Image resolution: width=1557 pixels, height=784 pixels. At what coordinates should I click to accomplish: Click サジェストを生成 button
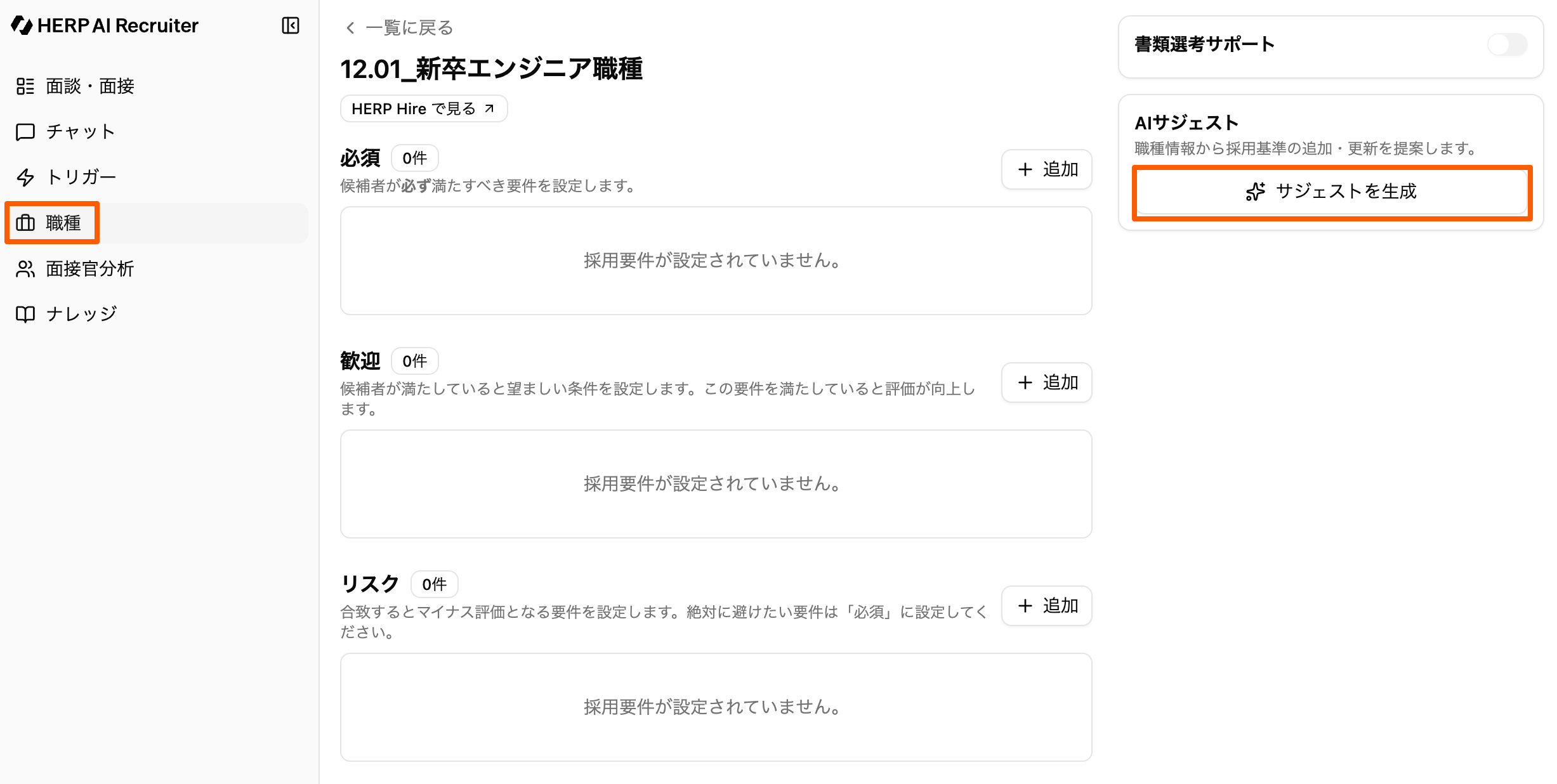click(1331, 192)
